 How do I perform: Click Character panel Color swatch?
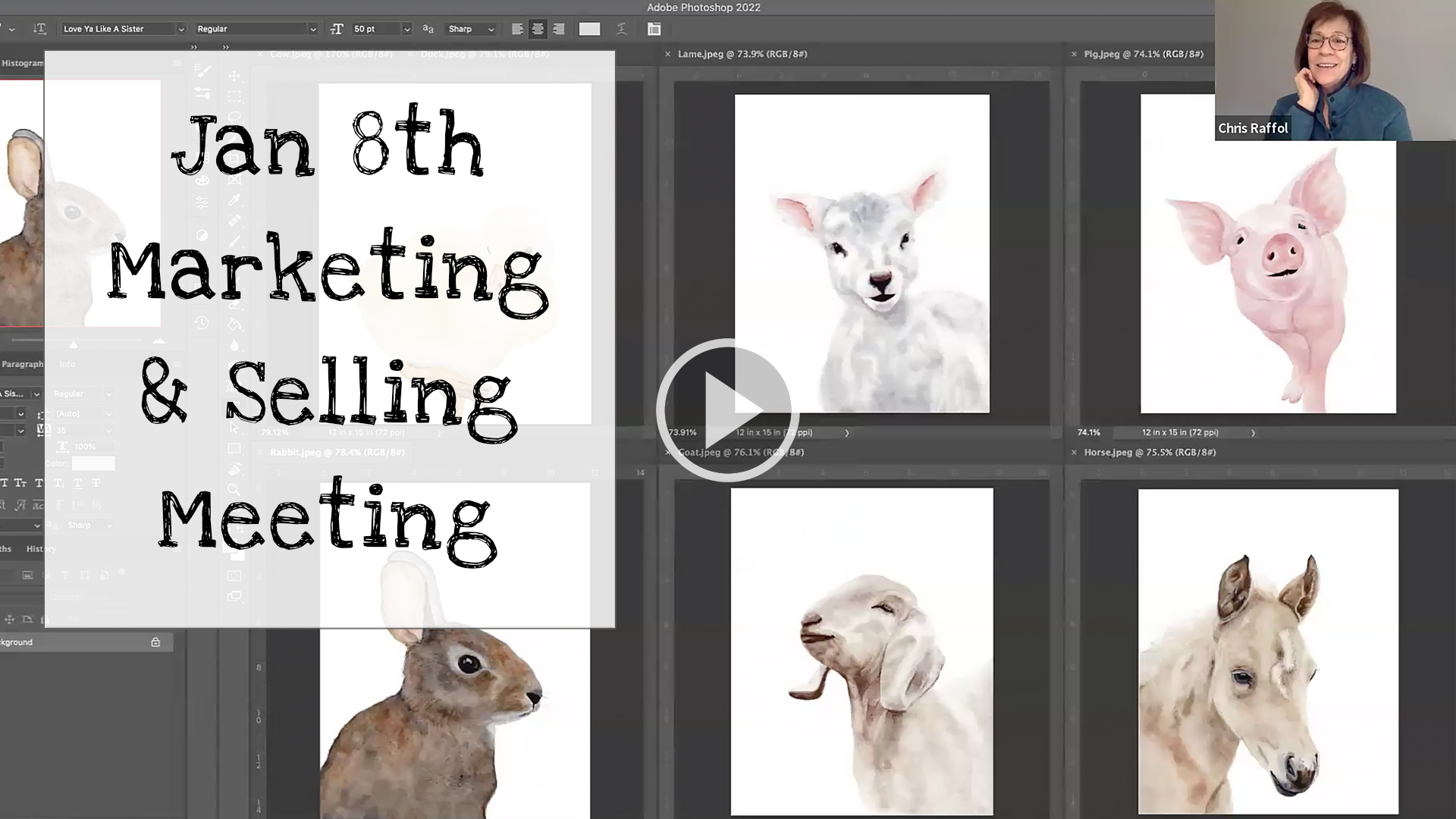(93, 463)
